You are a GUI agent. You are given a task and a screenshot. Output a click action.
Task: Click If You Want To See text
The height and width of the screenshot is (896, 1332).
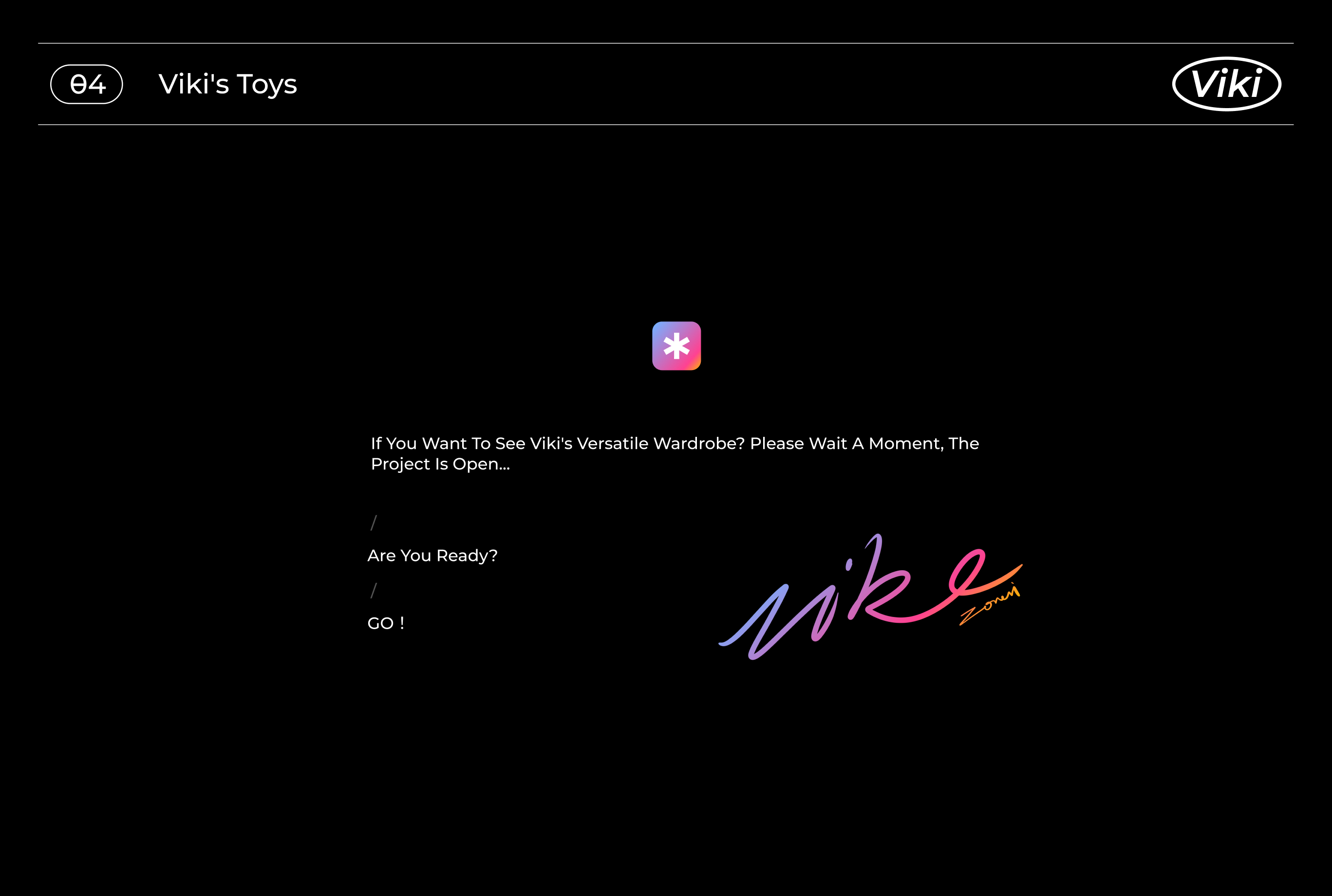pyautogui.click(x=448, y=444)
